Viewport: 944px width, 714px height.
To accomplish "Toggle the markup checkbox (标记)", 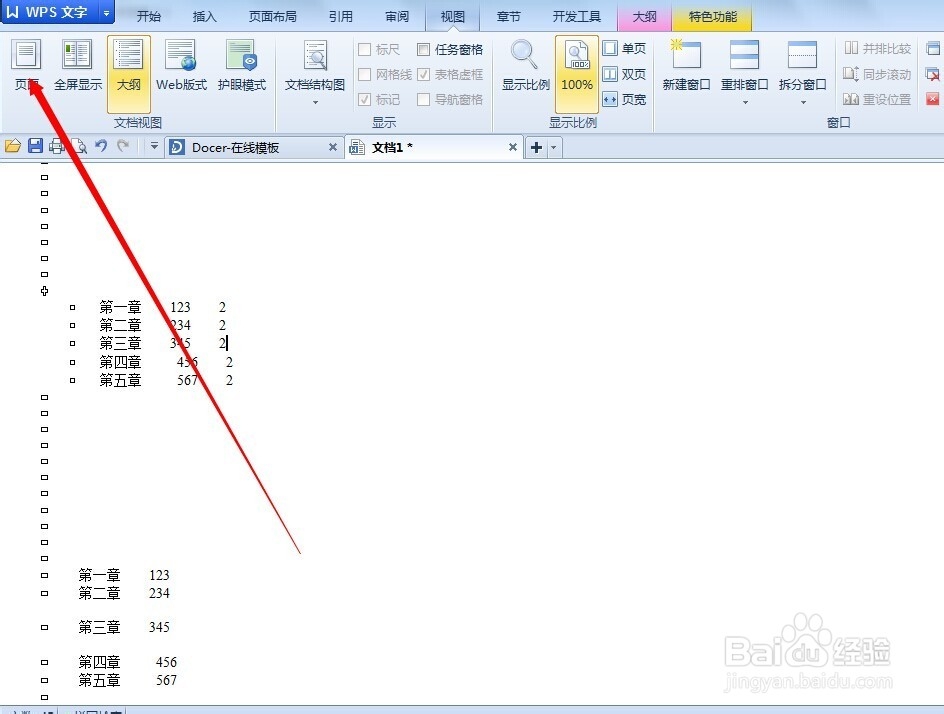I will 364,99.
